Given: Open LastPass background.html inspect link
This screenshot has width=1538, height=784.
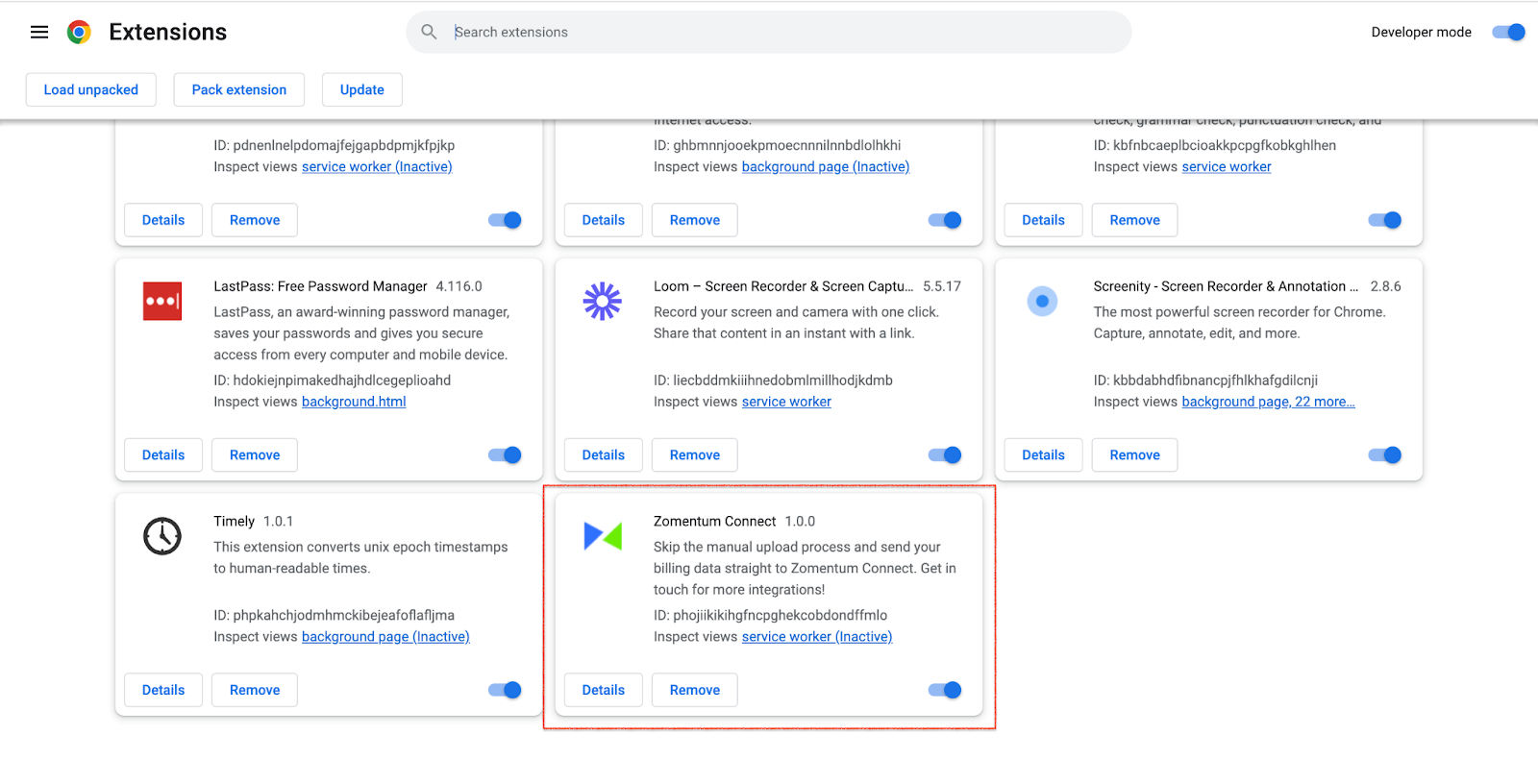Looking at the screenshot, I should click(354, 402).
